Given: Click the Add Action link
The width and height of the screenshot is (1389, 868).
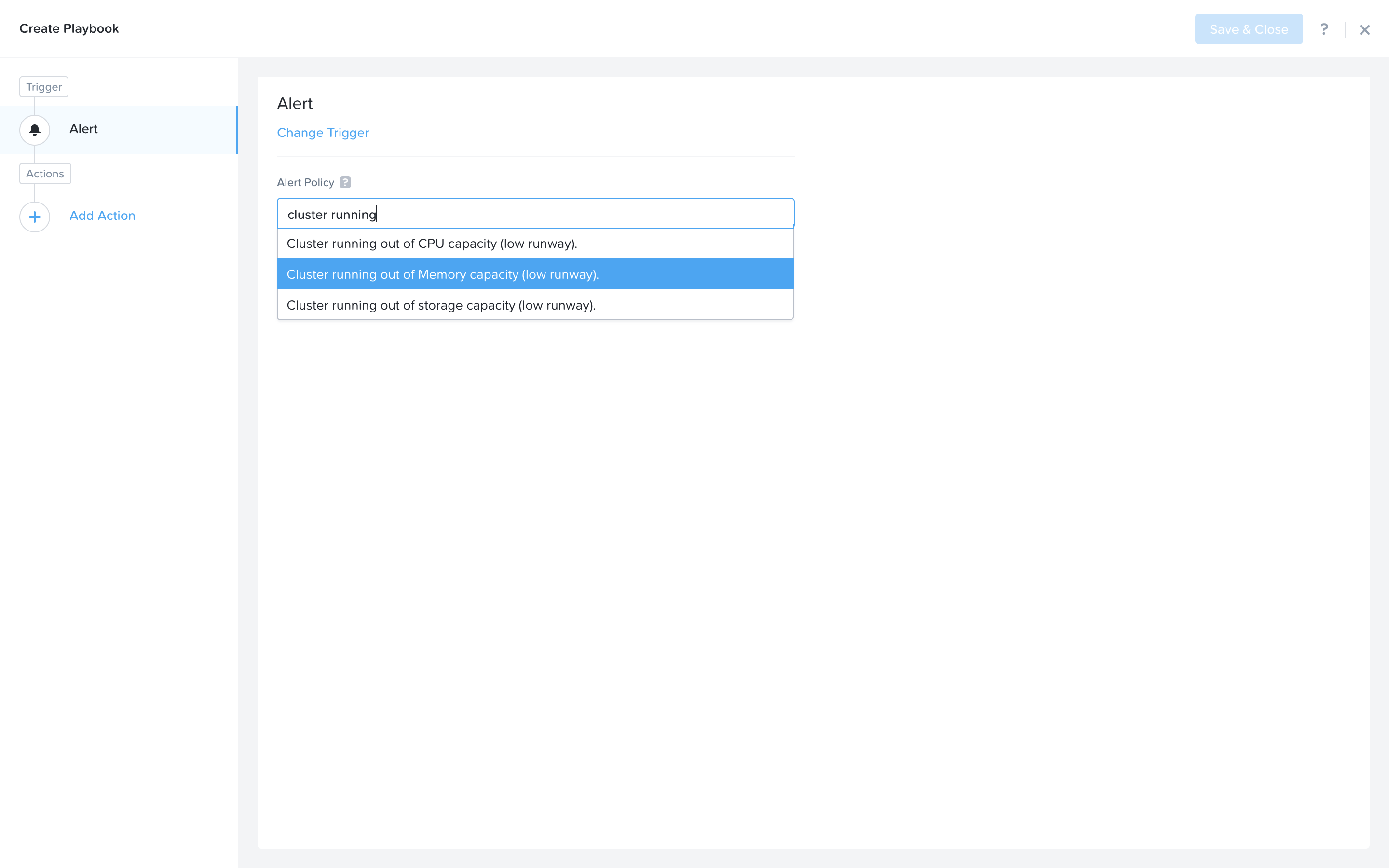Looking at the screenshot, I should 102,216.
